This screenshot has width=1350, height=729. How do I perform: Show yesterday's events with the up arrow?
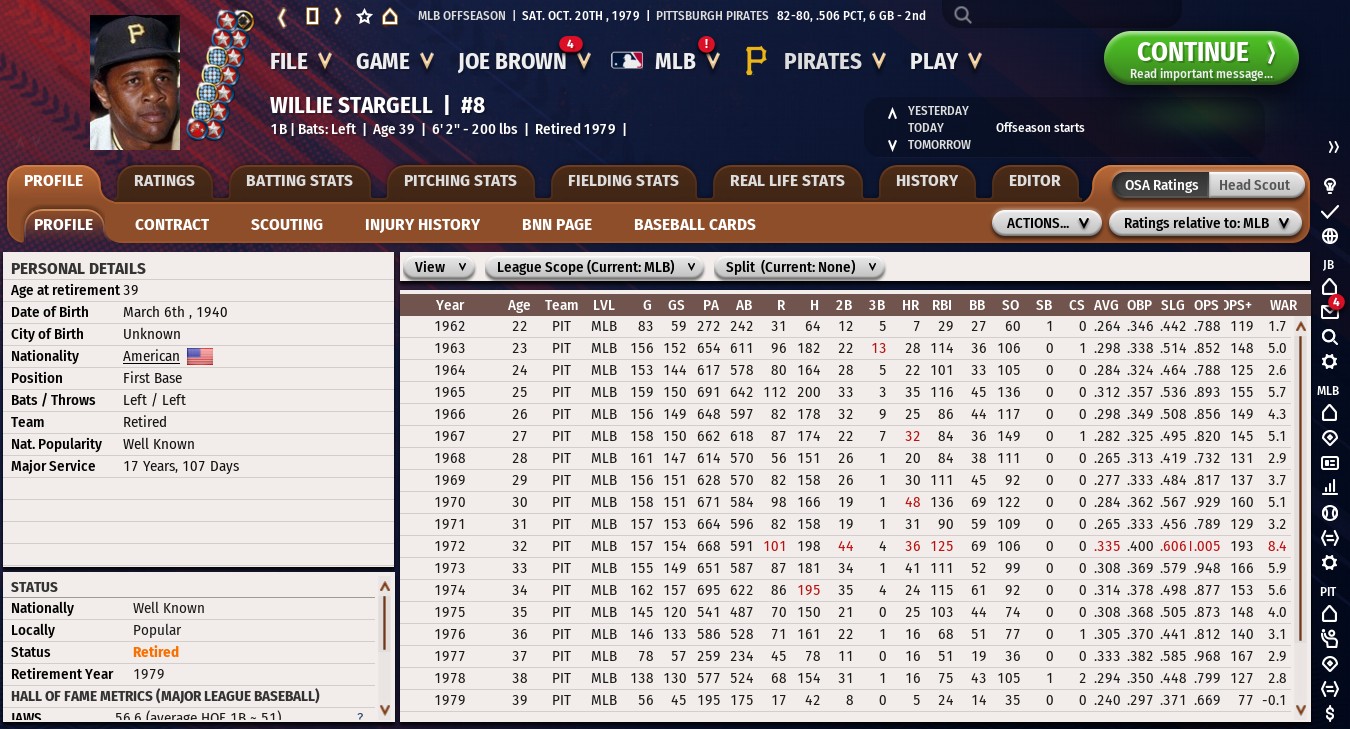[892, 112]
